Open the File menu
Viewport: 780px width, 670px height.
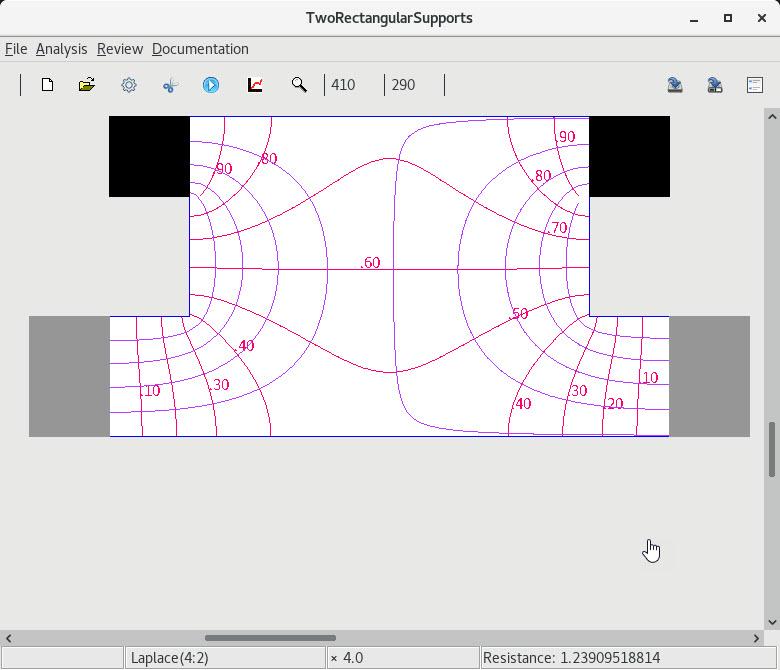click(16, 49)
